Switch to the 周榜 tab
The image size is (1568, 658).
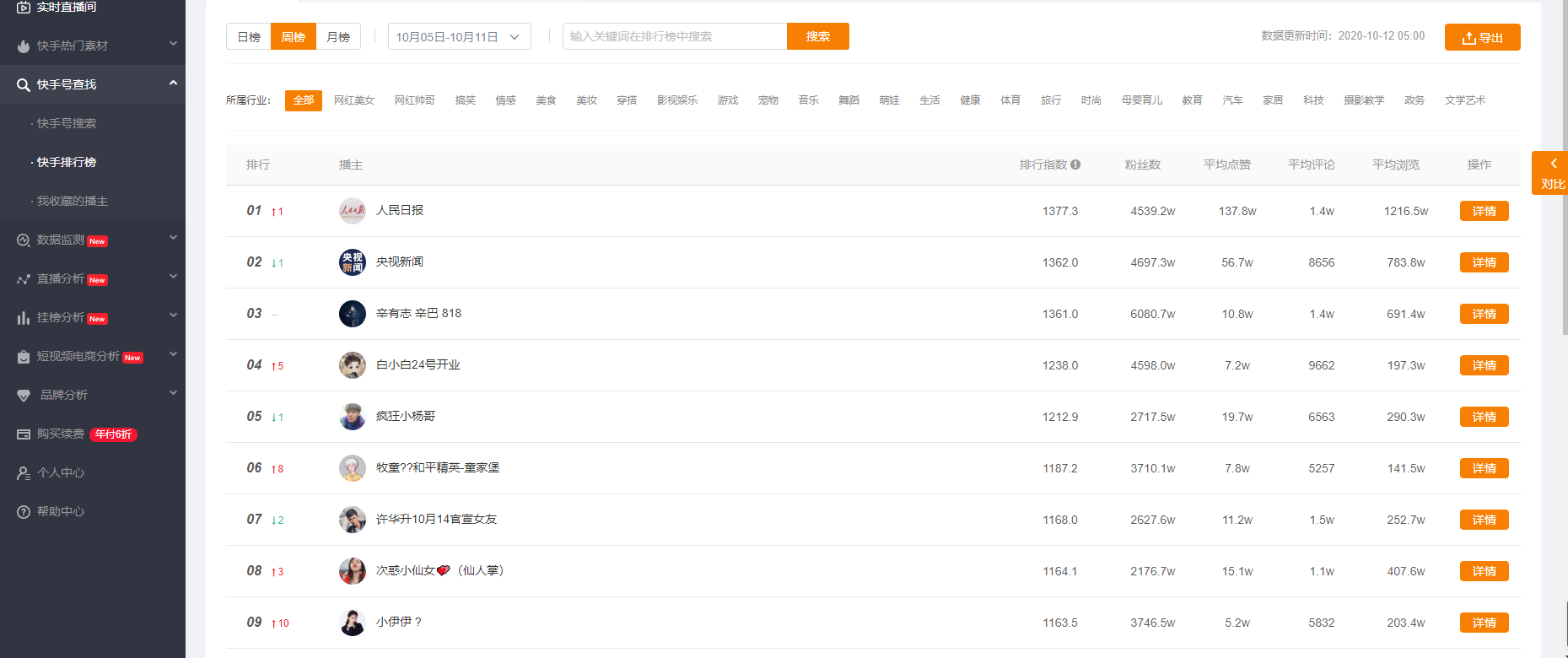(x=294, y=36)
